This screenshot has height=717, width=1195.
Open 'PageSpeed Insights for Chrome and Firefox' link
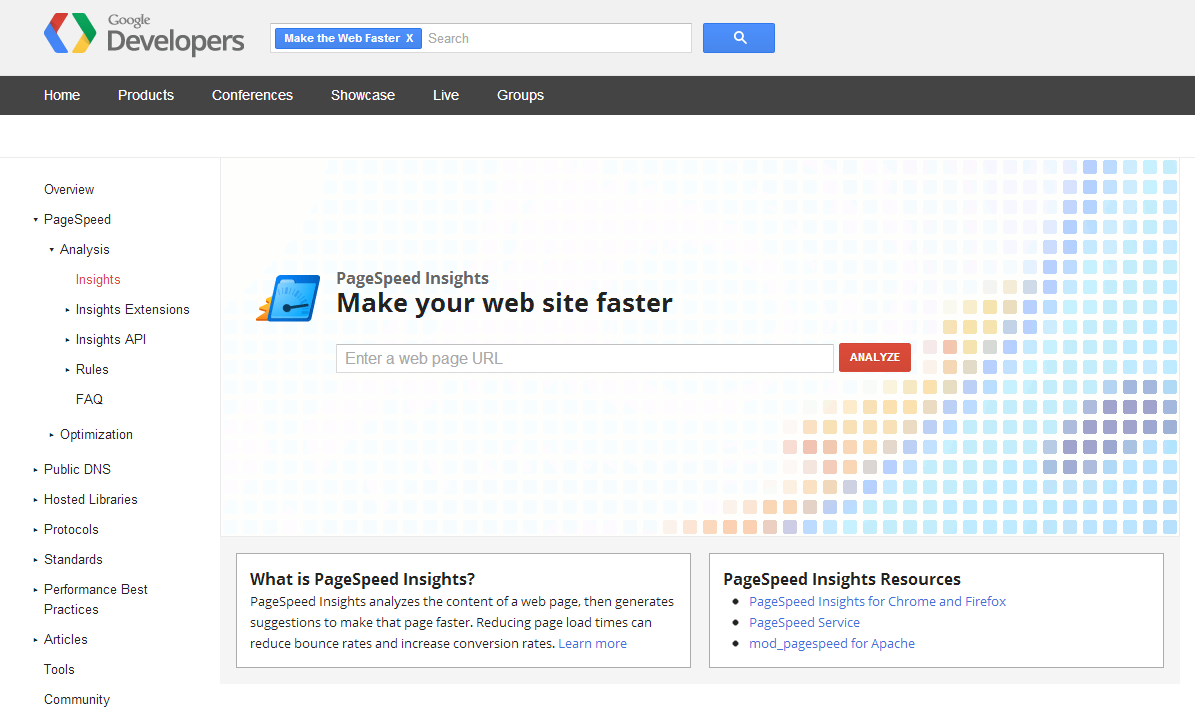tap(877, 601)
